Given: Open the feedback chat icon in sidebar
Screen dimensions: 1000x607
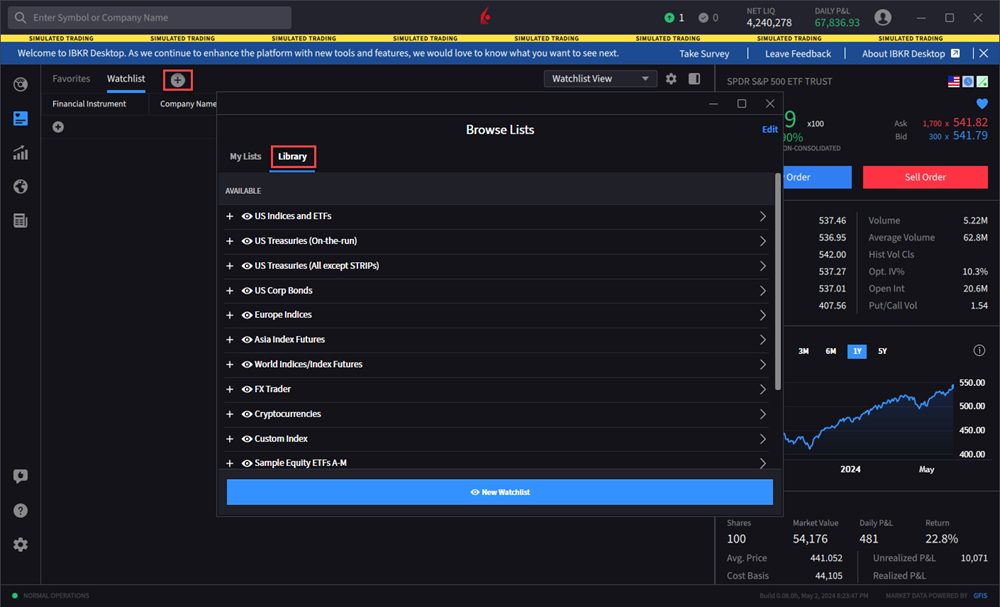Looking at the screenshot, I should coord(20,476).
